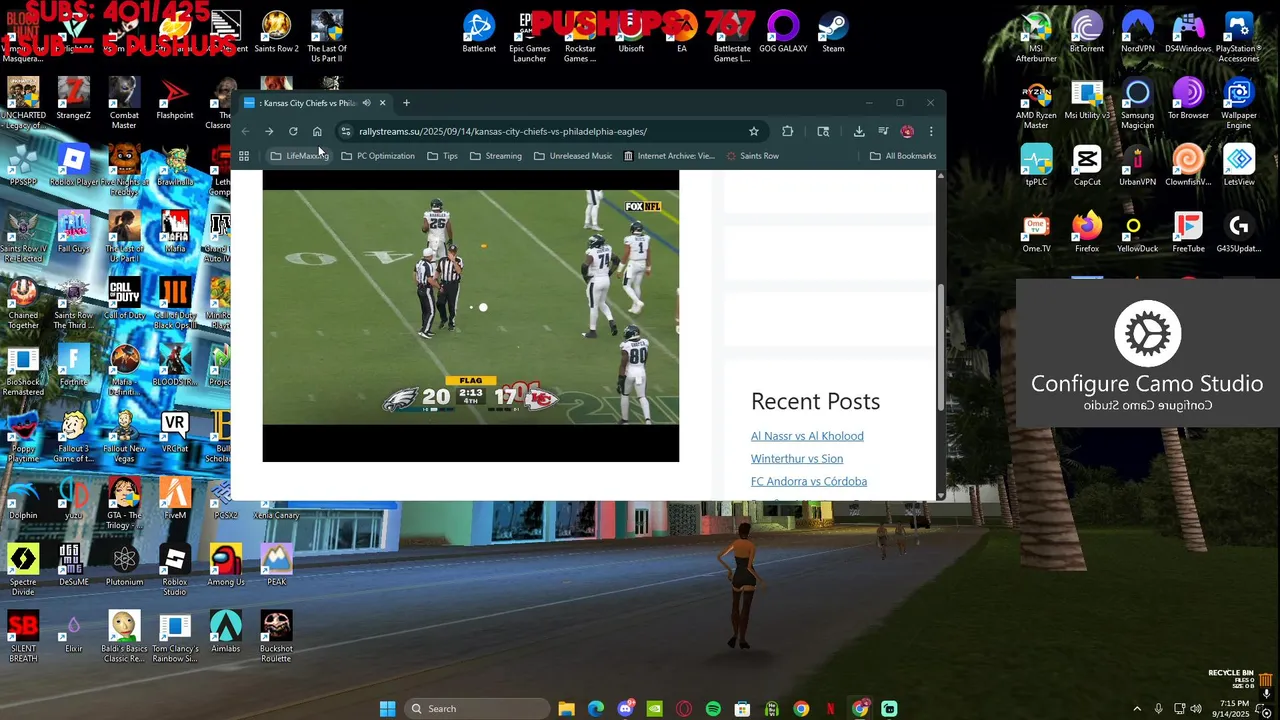Open the Ubisoft desktop shortcut
Viewport: 1280px width, 720px height.
[631, 33]
